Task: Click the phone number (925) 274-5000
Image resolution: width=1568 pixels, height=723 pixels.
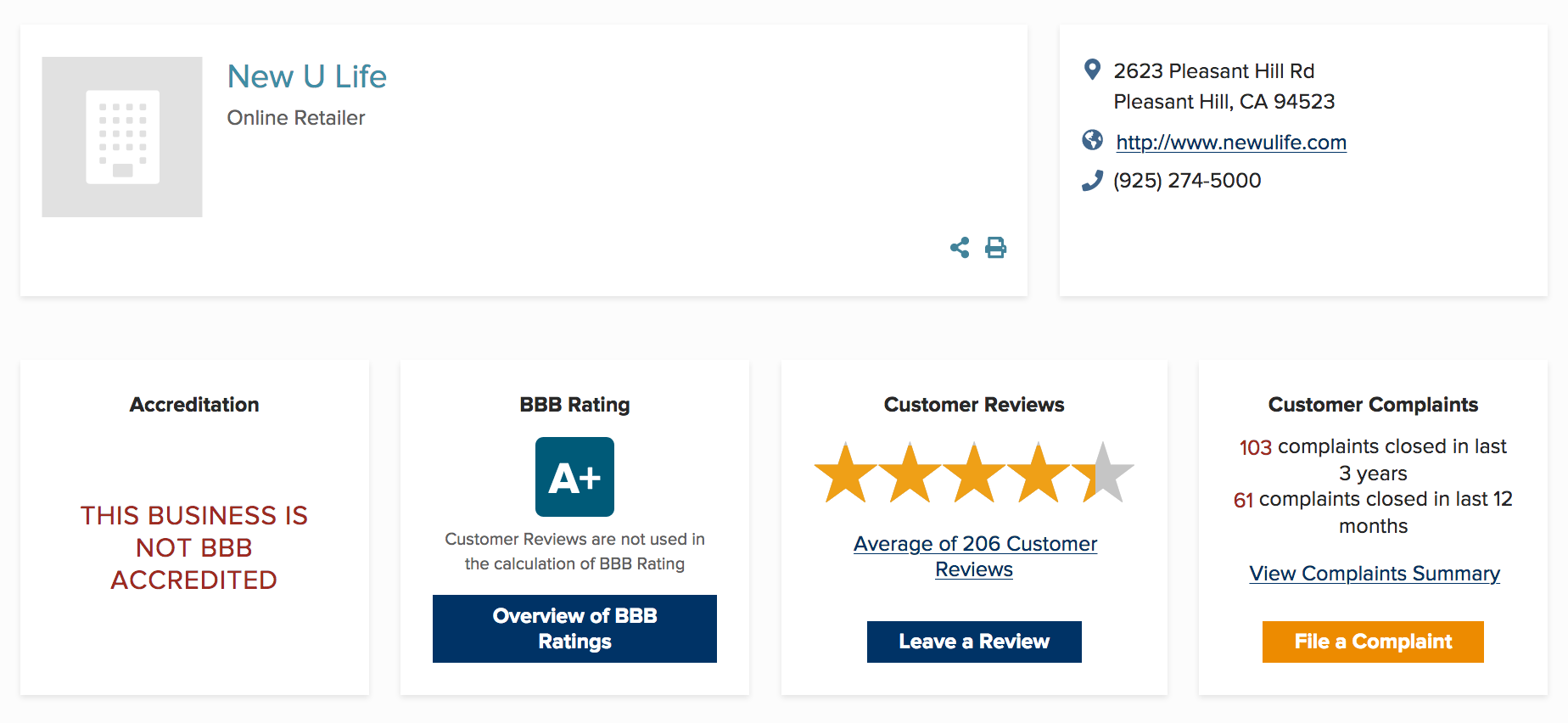Action: [x=1187, y=181]
